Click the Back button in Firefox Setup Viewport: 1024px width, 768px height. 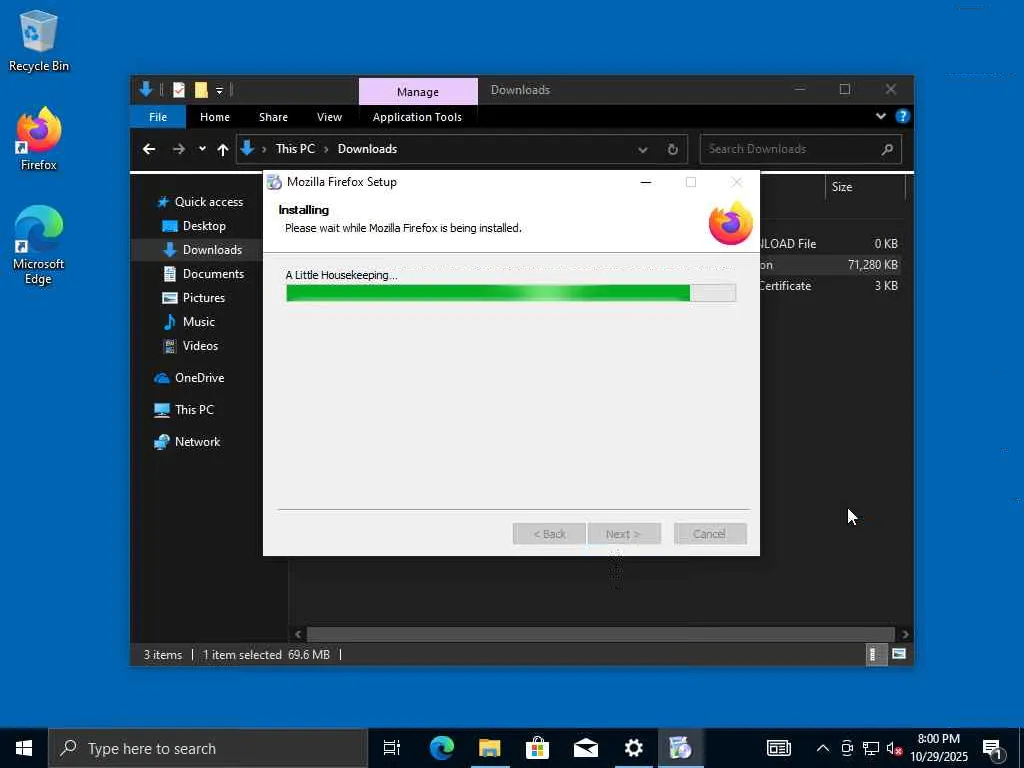click(x=549, y=534)
